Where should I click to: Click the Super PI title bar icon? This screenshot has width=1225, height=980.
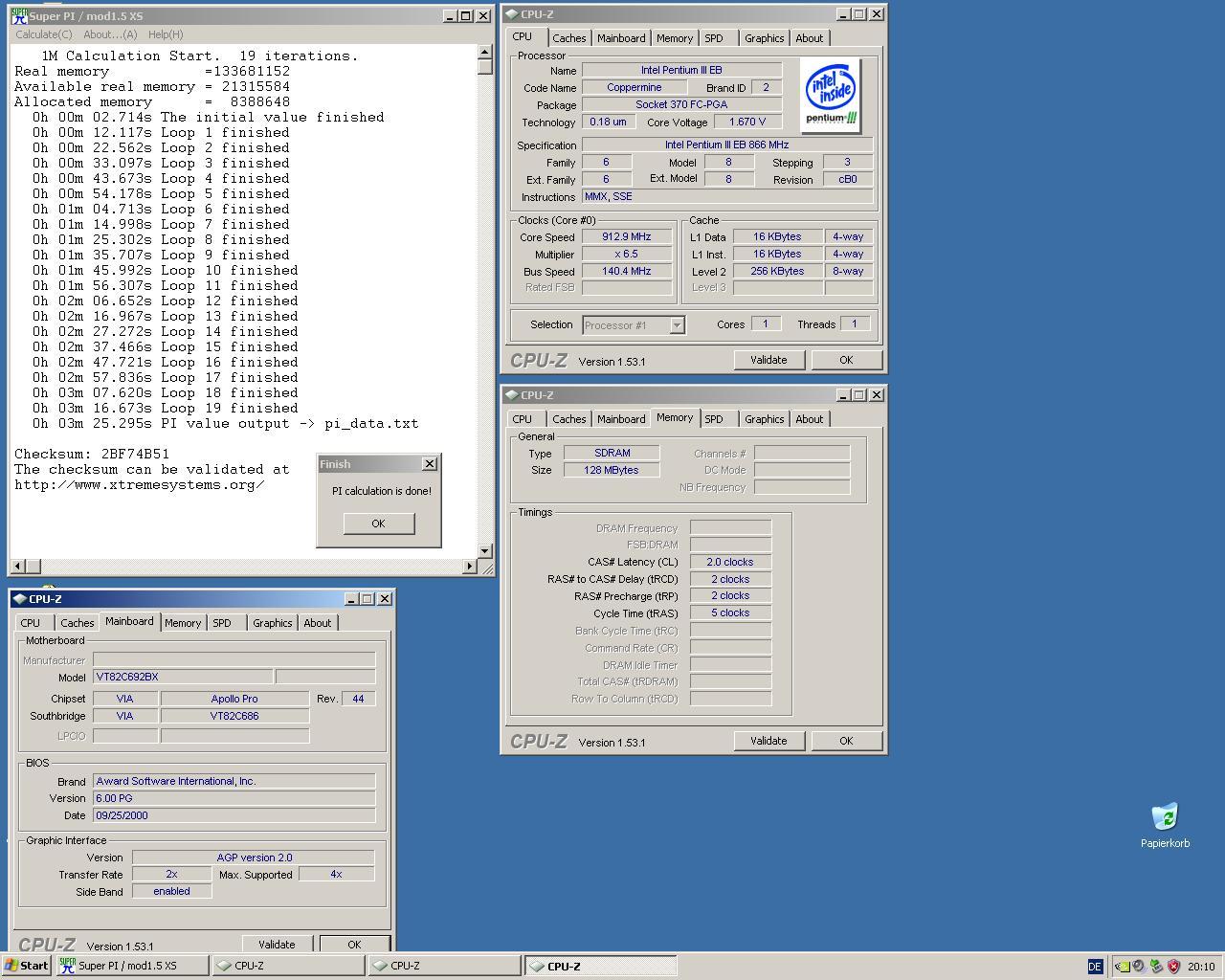[18, 16]
